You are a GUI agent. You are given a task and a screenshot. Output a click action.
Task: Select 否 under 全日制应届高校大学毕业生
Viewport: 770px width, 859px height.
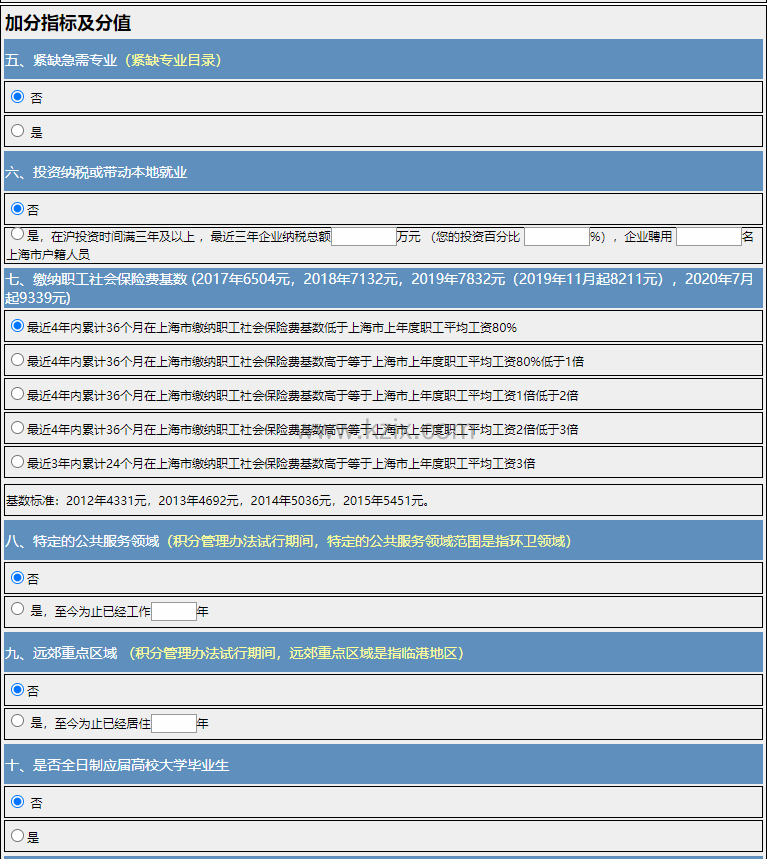click(x=17, y=801)
